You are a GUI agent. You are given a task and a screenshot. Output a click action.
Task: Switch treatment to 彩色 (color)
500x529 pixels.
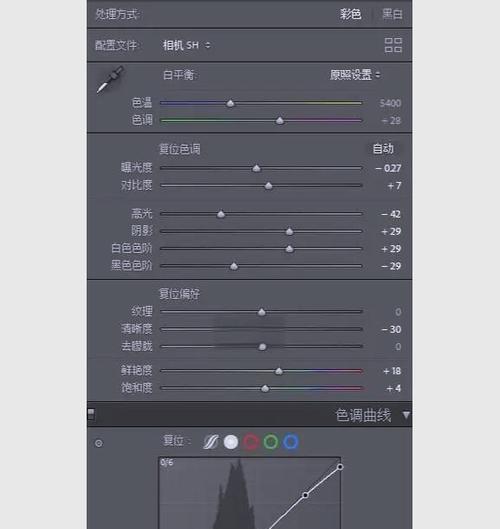(350, 14)
